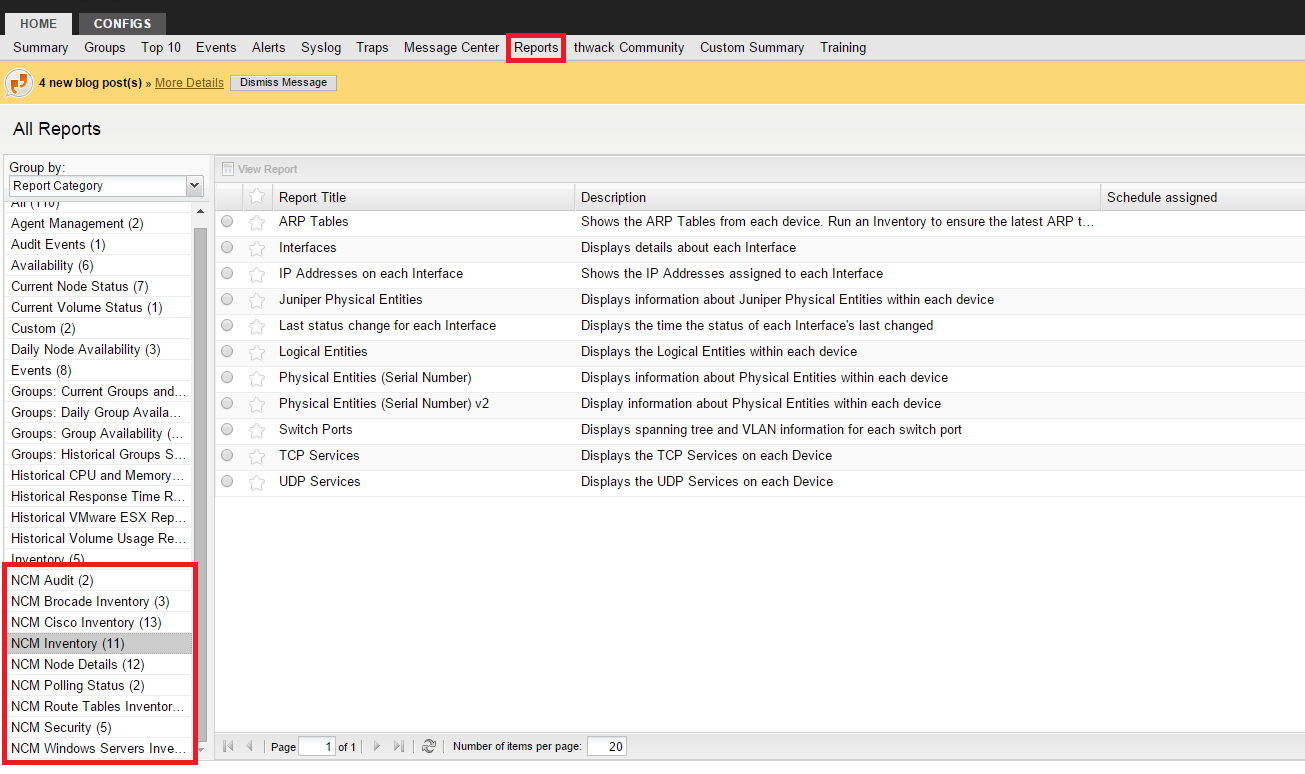The height and width of the screenshot is (774, 1305).
Task: Select UDP Services radio button
Action: tap(227, 481)
